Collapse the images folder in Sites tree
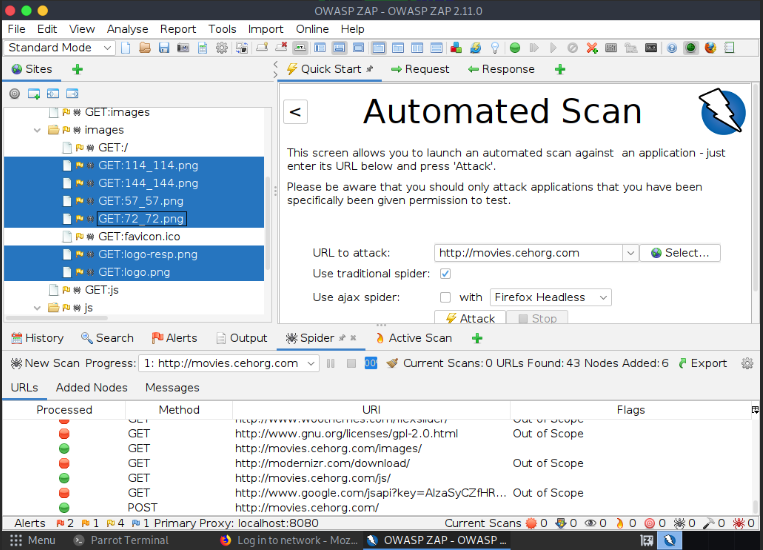The width and height of the screenshot is (763, 550). tap(39, 130)
